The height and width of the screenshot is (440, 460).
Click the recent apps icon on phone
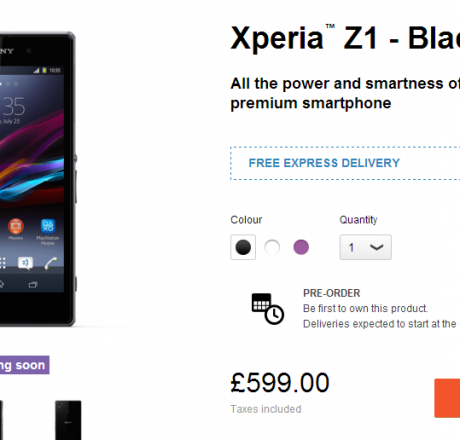point(33,285)
